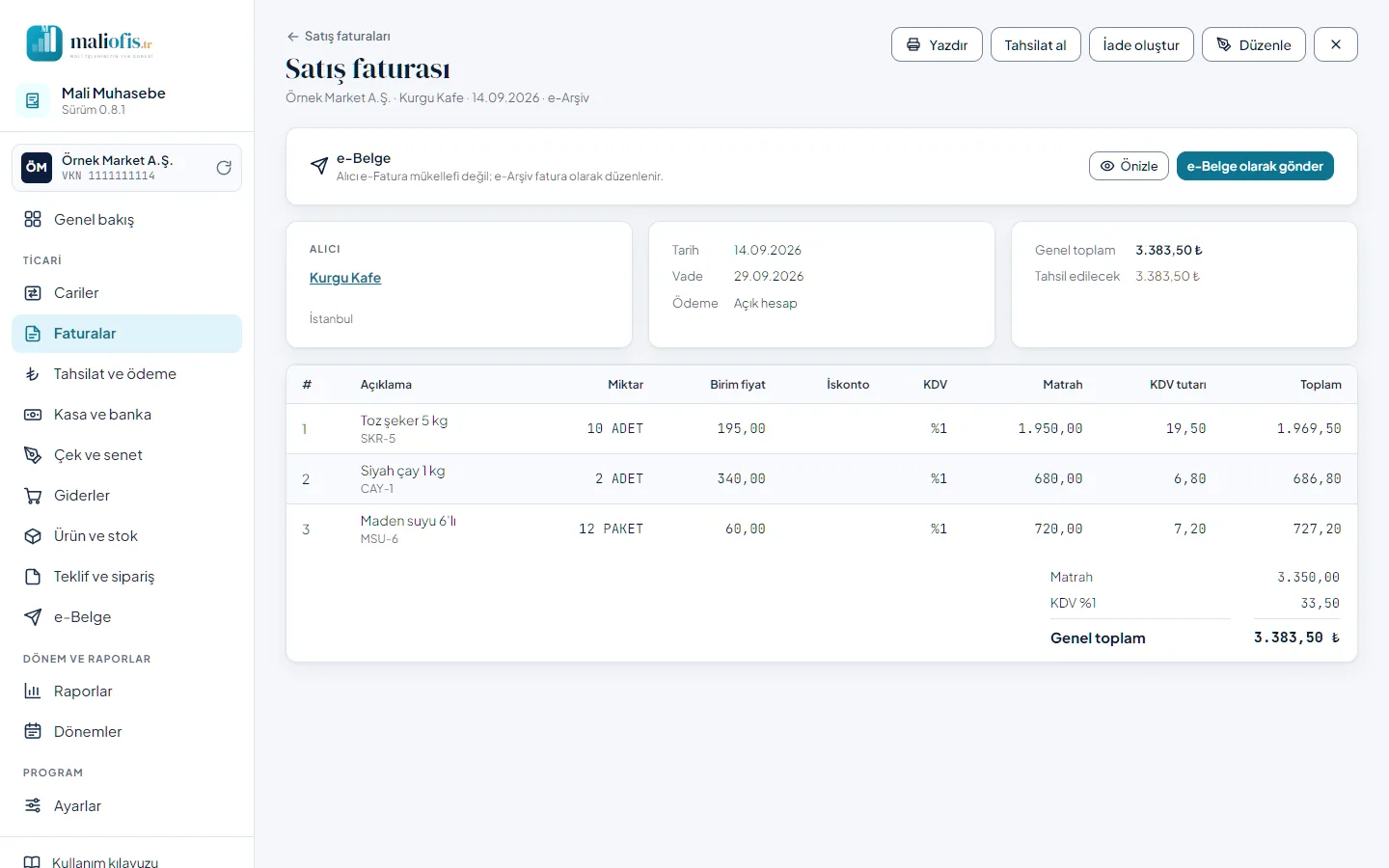Viewport: 1389px width, 868px height.
Task: Click the Çek ve senet pen icon
Action: pyautogui.click(x=33, y=455)
